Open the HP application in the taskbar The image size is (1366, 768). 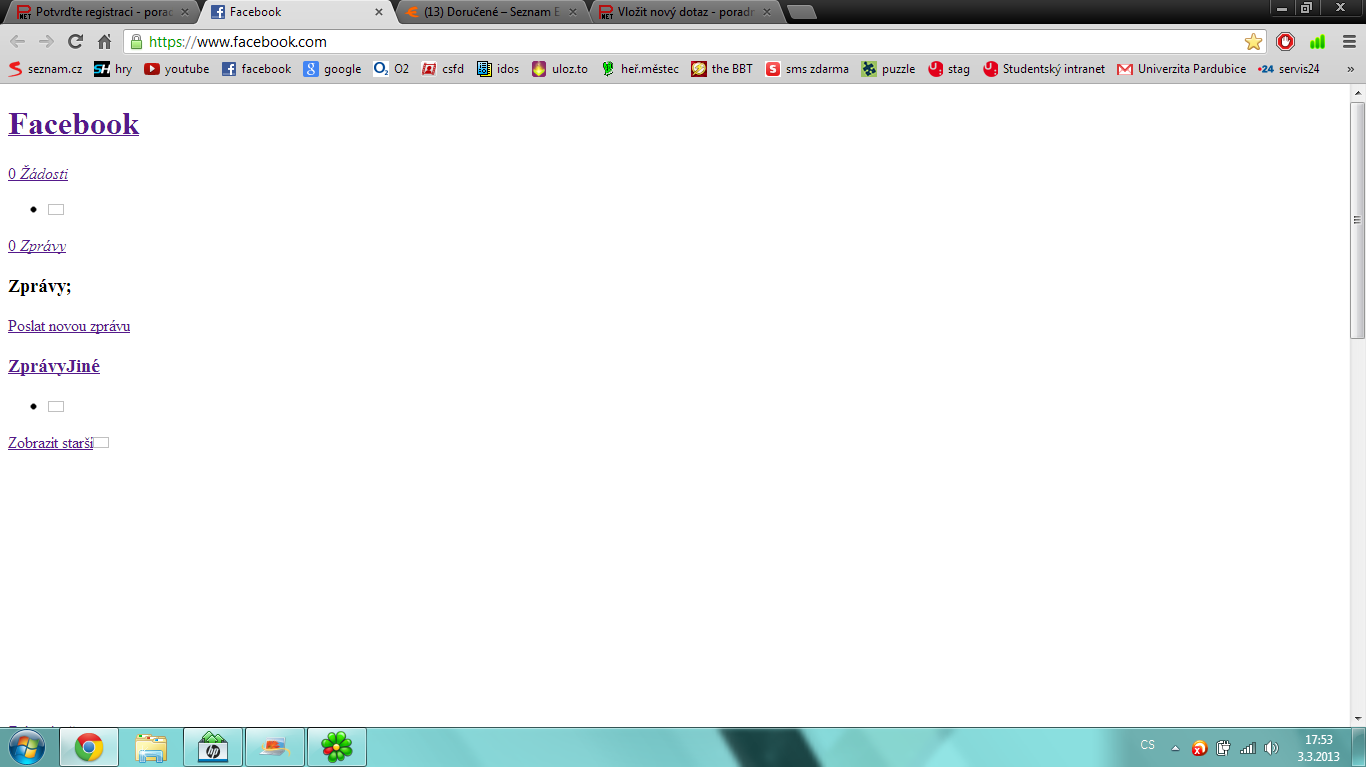[x=213, y=747]
